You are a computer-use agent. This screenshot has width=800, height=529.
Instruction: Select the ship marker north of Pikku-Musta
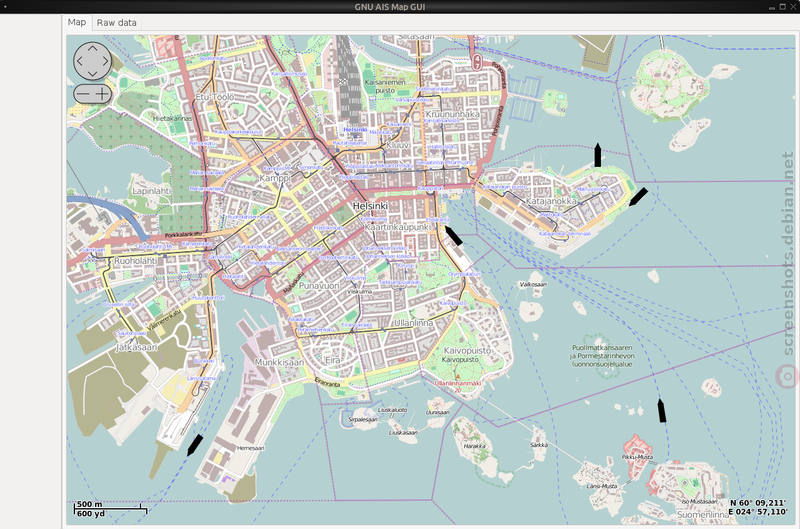[662, 411]
